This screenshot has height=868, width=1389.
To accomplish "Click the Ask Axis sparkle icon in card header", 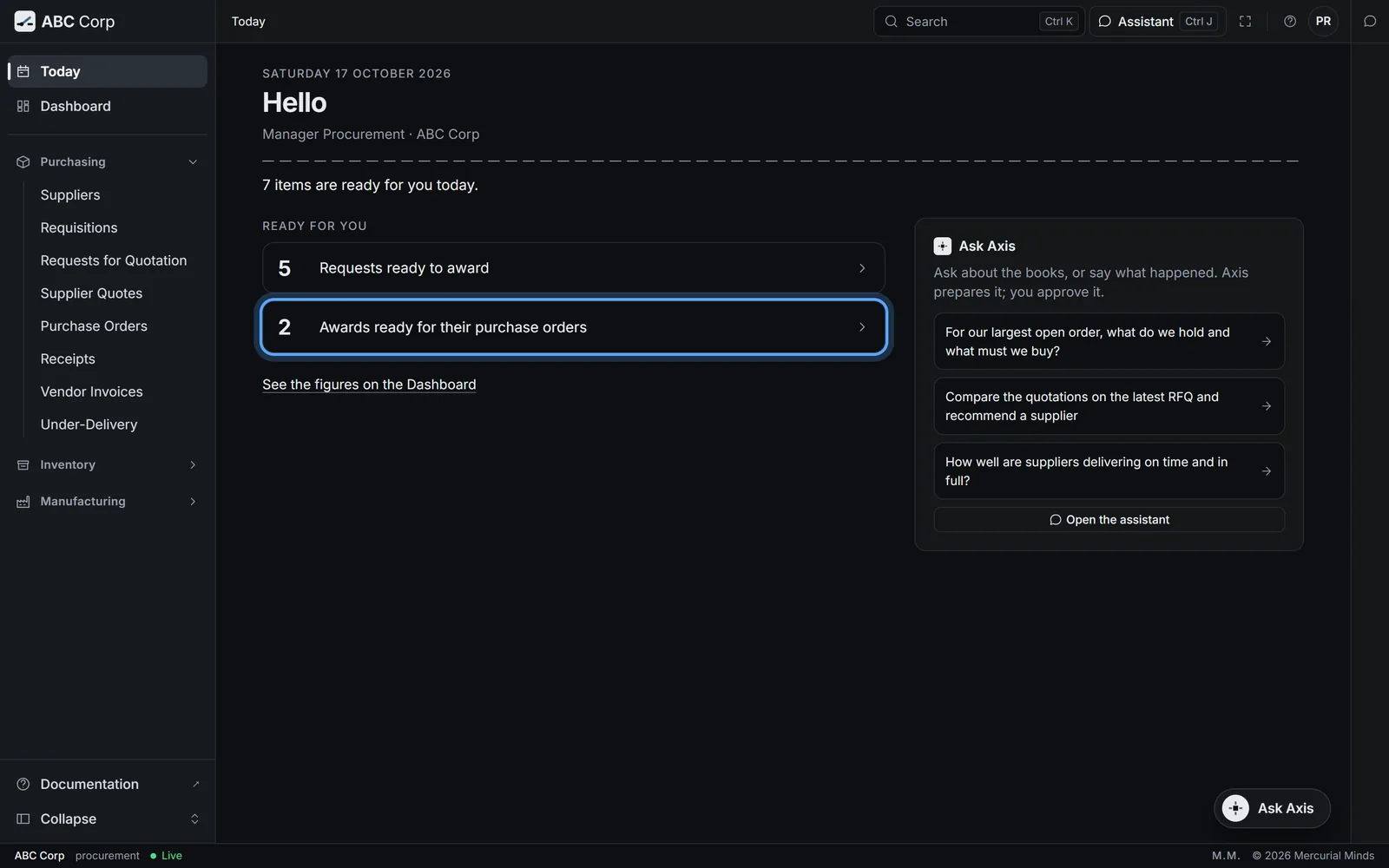I will pos(942,247).
